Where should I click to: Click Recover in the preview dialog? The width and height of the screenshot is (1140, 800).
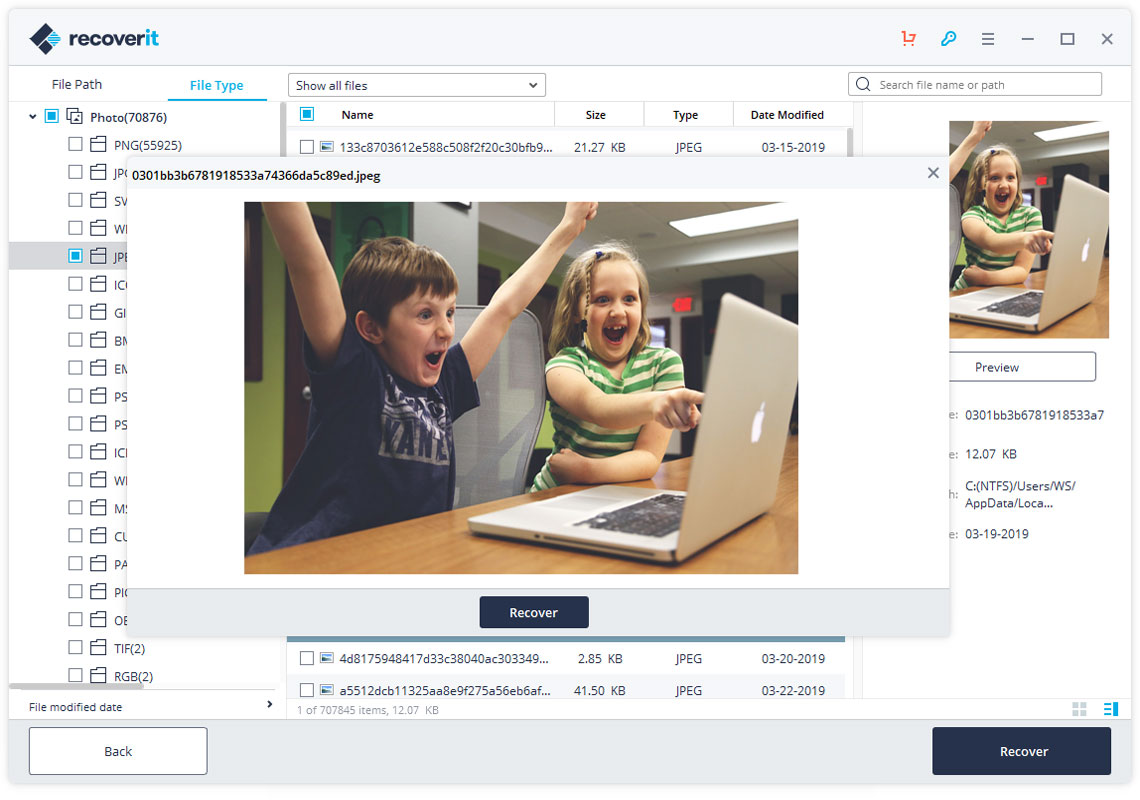coord(534,612)
